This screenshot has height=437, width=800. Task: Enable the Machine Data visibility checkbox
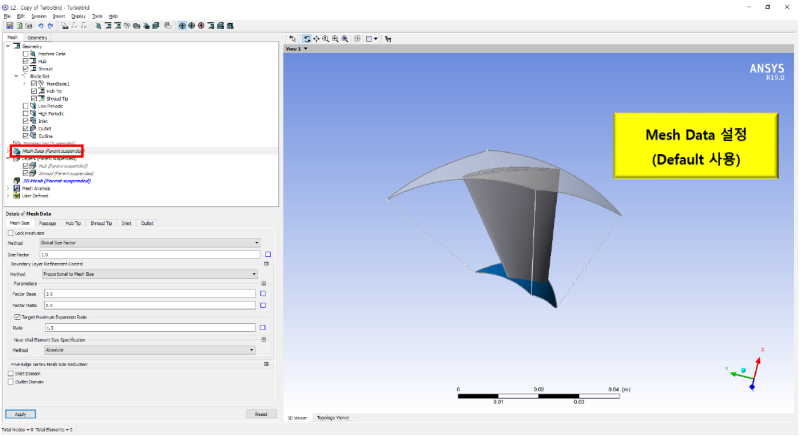[26, 54]
